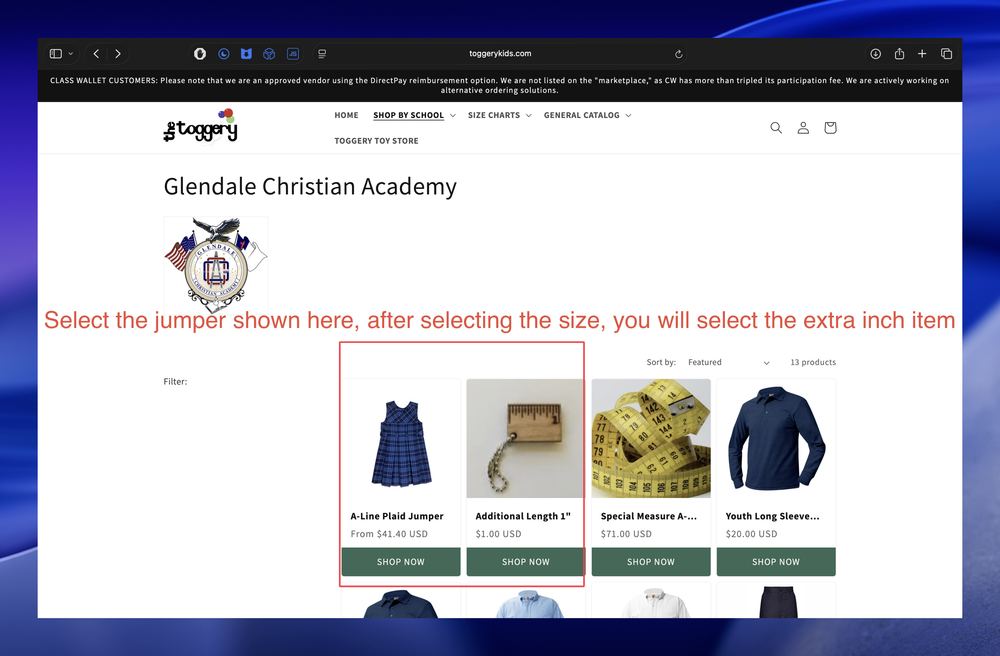Click the blue cat-face extension icon

[246, 54]
